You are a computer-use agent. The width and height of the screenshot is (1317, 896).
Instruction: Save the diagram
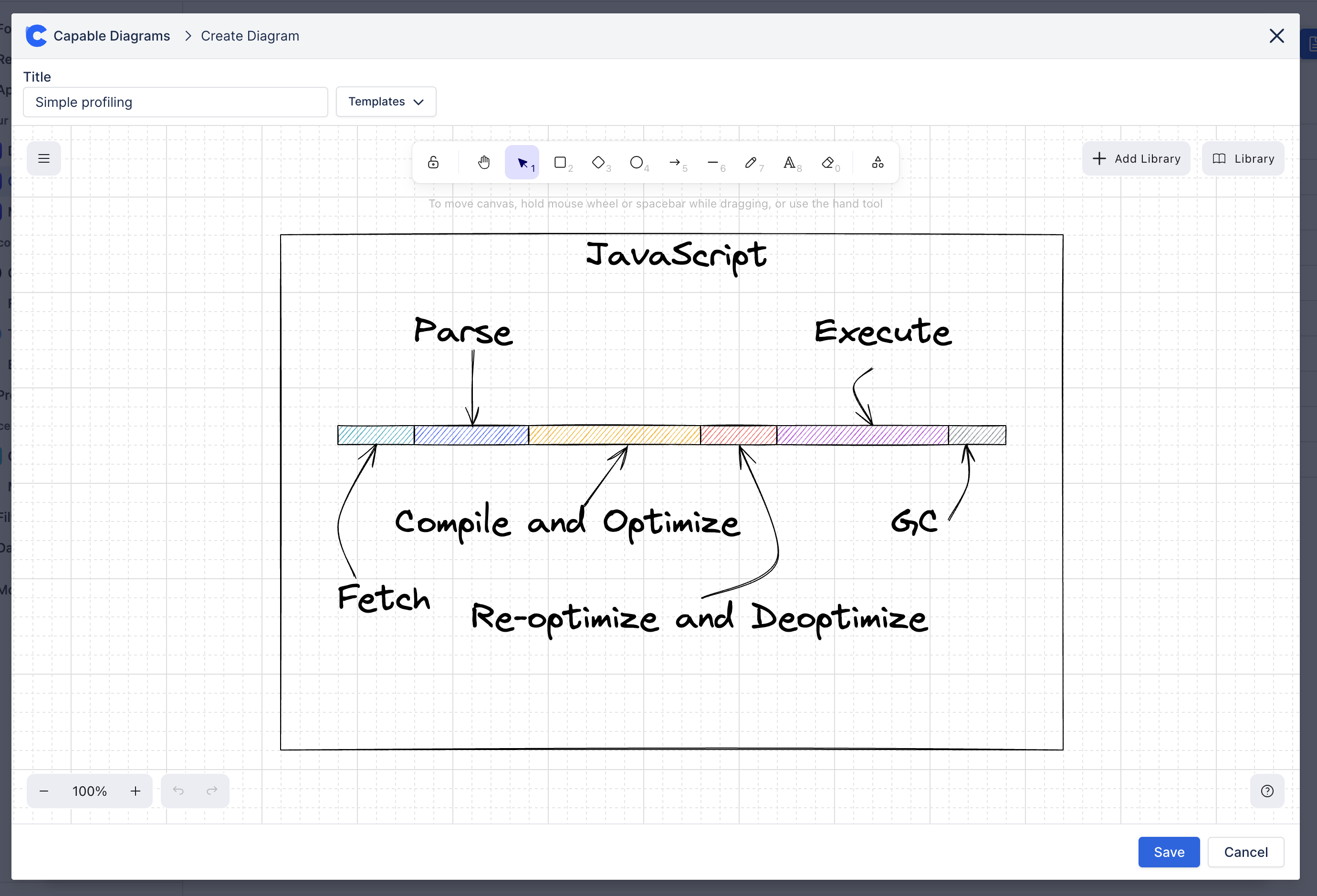pyautogui.click(x=1169, y=852)
